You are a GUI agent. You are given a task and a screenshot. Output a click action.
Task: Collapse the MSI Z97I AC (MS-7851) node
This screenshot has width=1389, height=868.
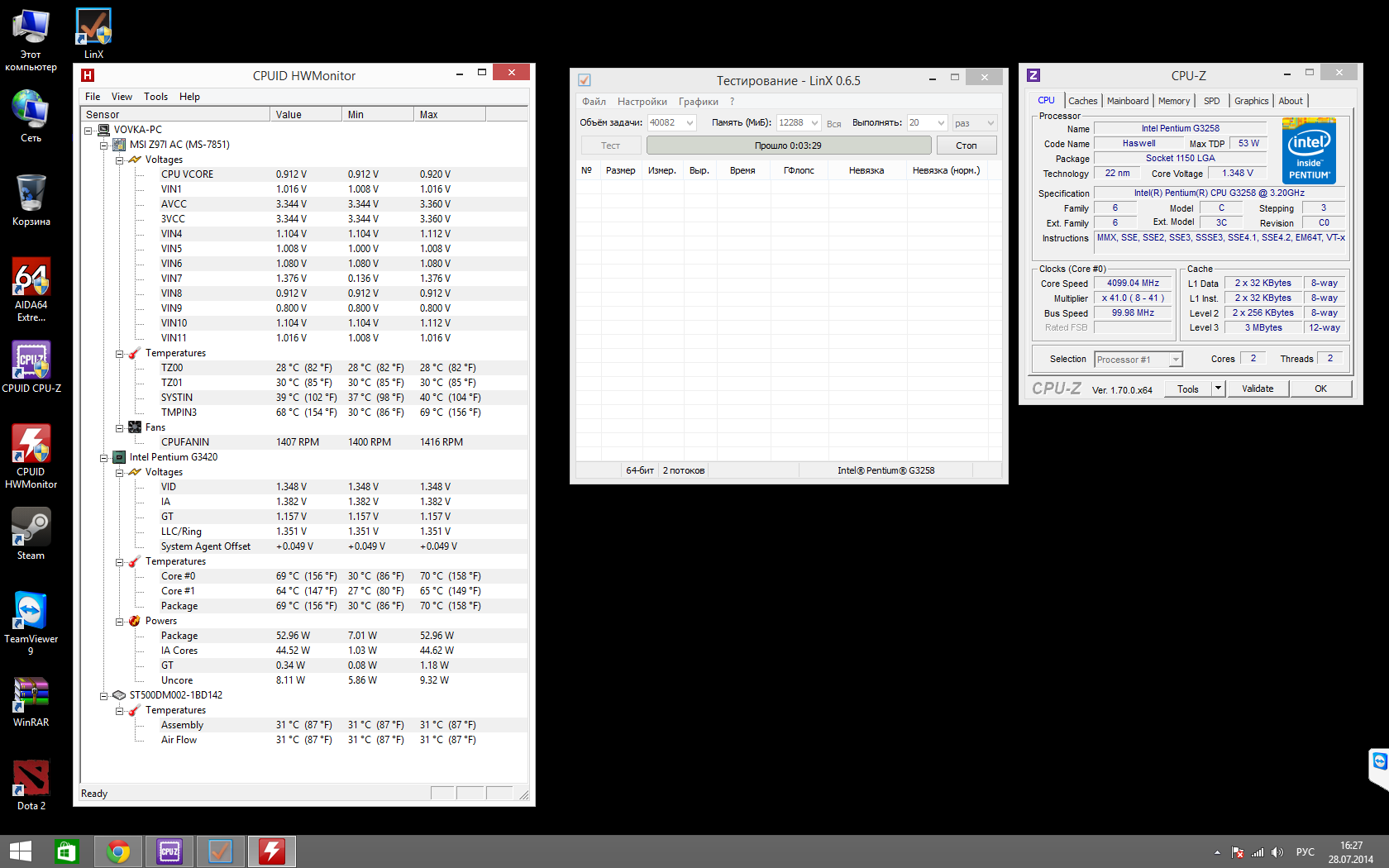click(x=104, y=145)
